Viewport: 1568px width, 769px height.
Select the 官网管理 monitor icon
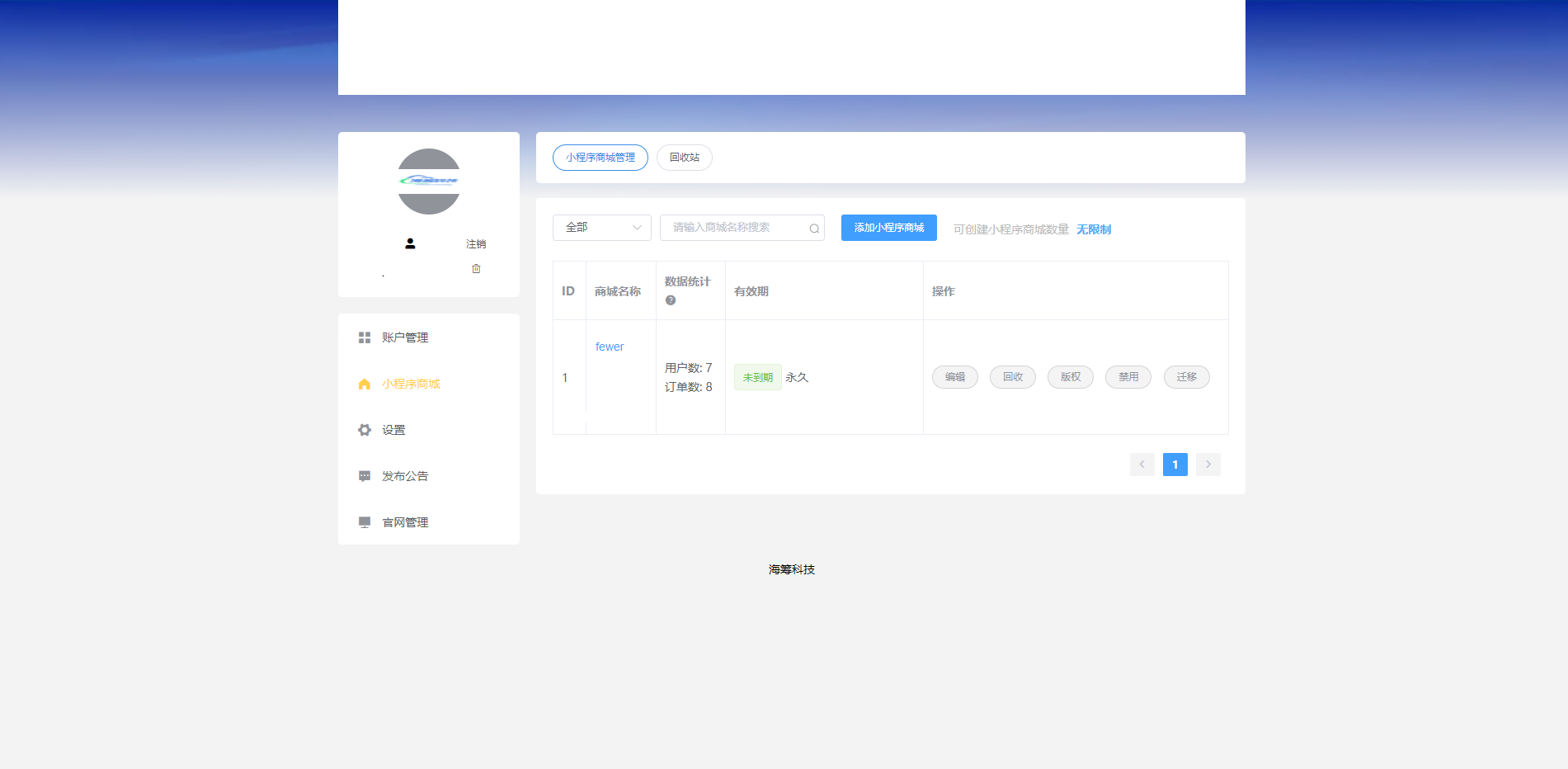(x=364, y=521)
